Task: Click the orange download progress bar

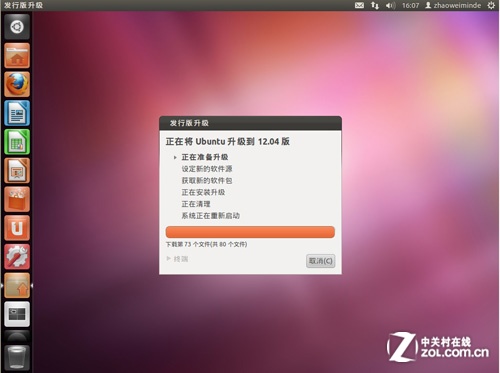Action: pyautogui.click(x=250, y=232)
